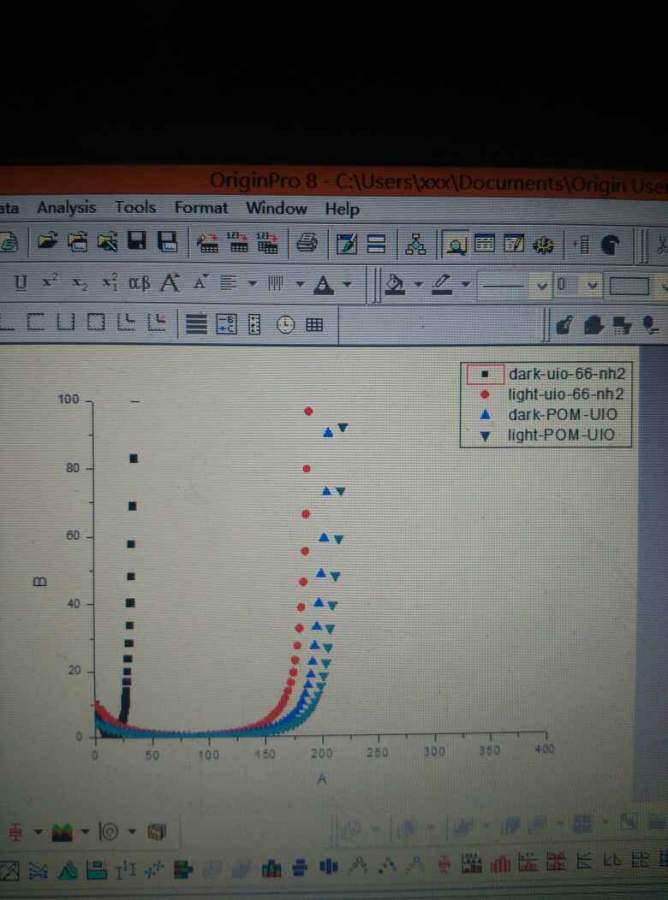Select the full box frame axis icon
The height and width of the screenshot is (900, 668).
tap(96, 323)
